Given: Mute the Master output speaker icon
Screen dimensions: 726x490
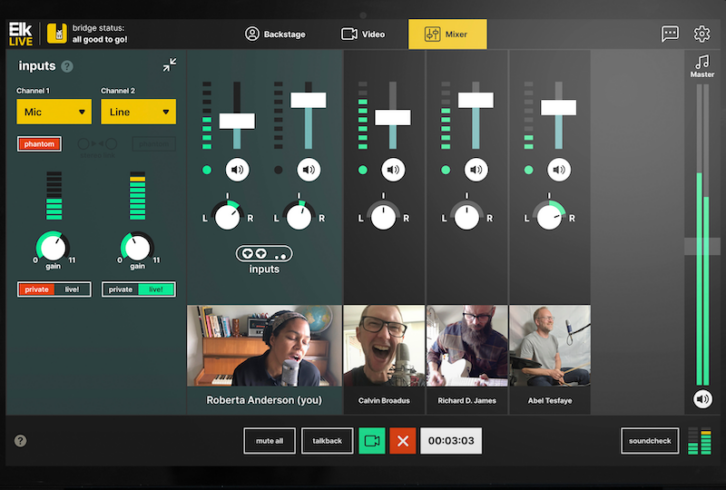Looking at the screenshot, I should (702, 399).
